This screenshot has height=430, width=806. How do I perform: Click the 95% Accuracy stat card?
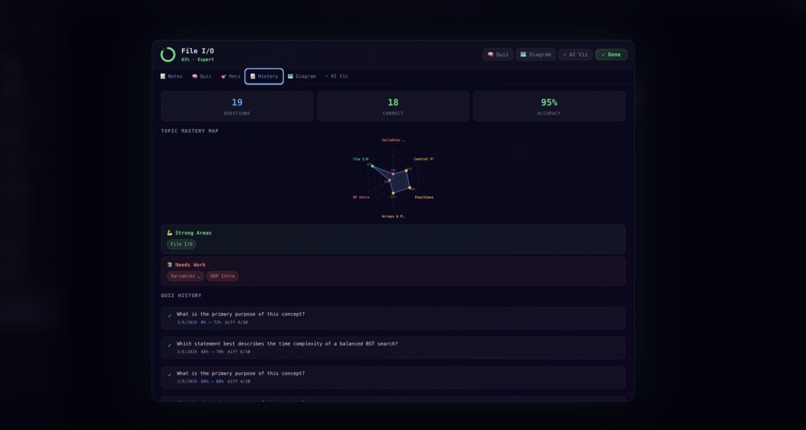tap(549, 106)
